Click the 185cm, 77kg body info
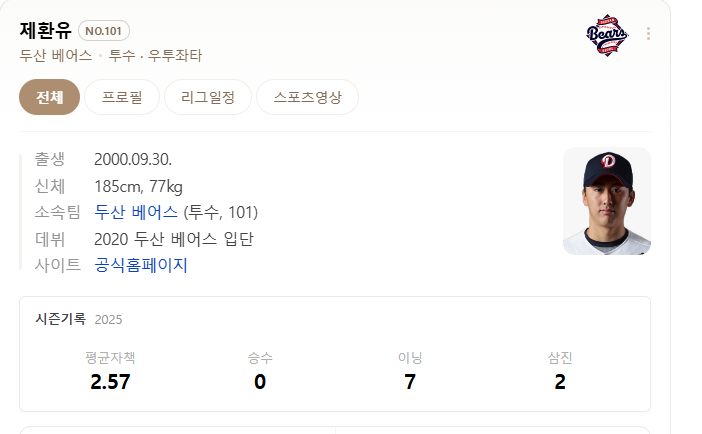Screen dimensions: 702x434 click(x=138, y=186)
